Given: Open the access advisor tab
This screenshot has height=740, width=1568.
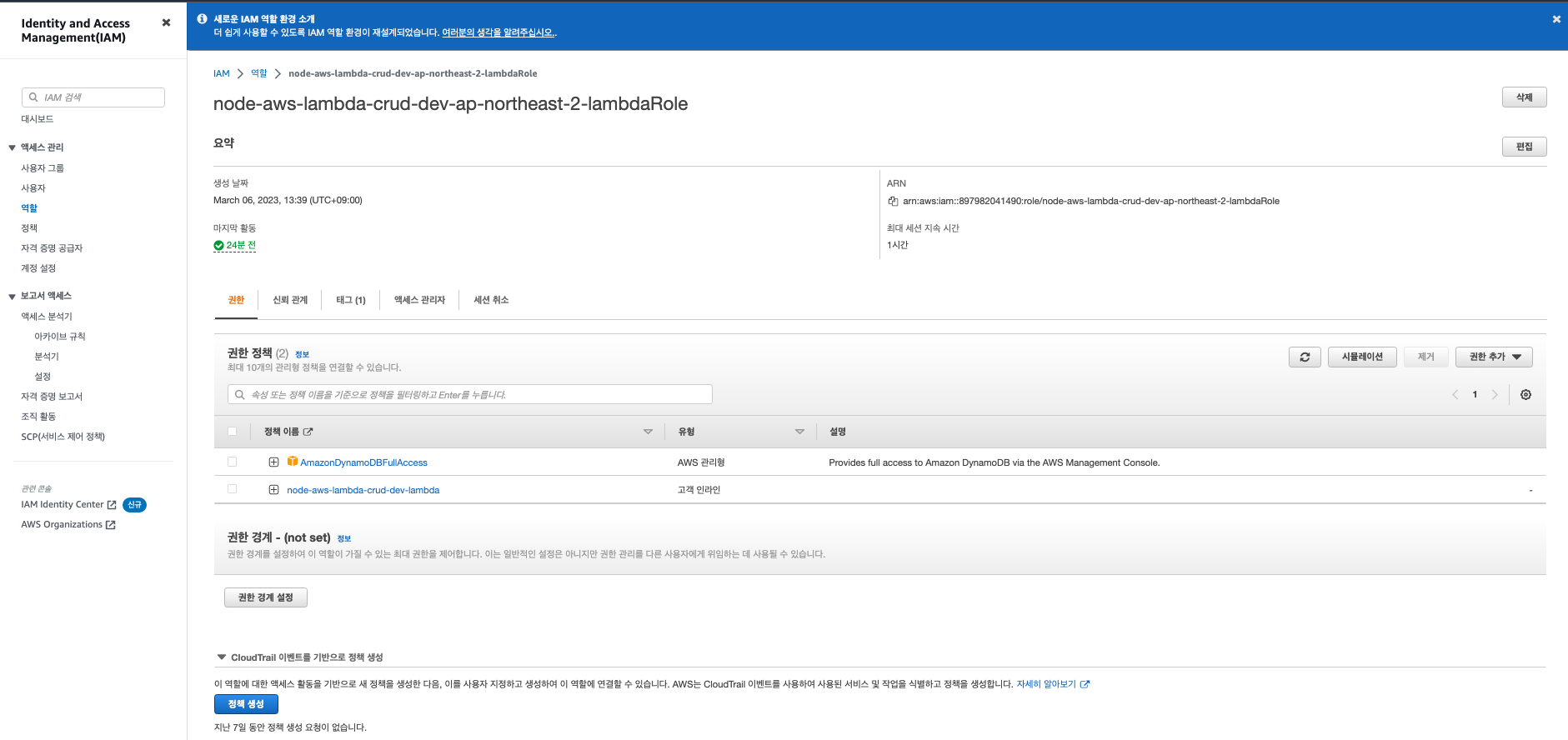Looking at the screenshot, I should (x=419, y=300).
